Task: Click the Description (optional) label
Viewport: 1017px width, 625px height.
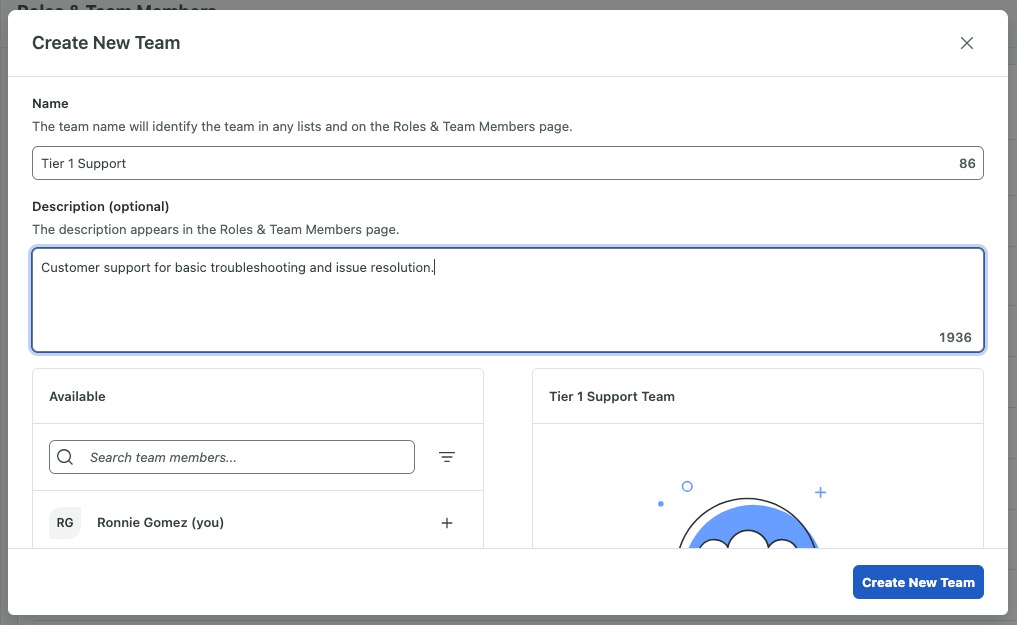Action: tap(101, 206)
